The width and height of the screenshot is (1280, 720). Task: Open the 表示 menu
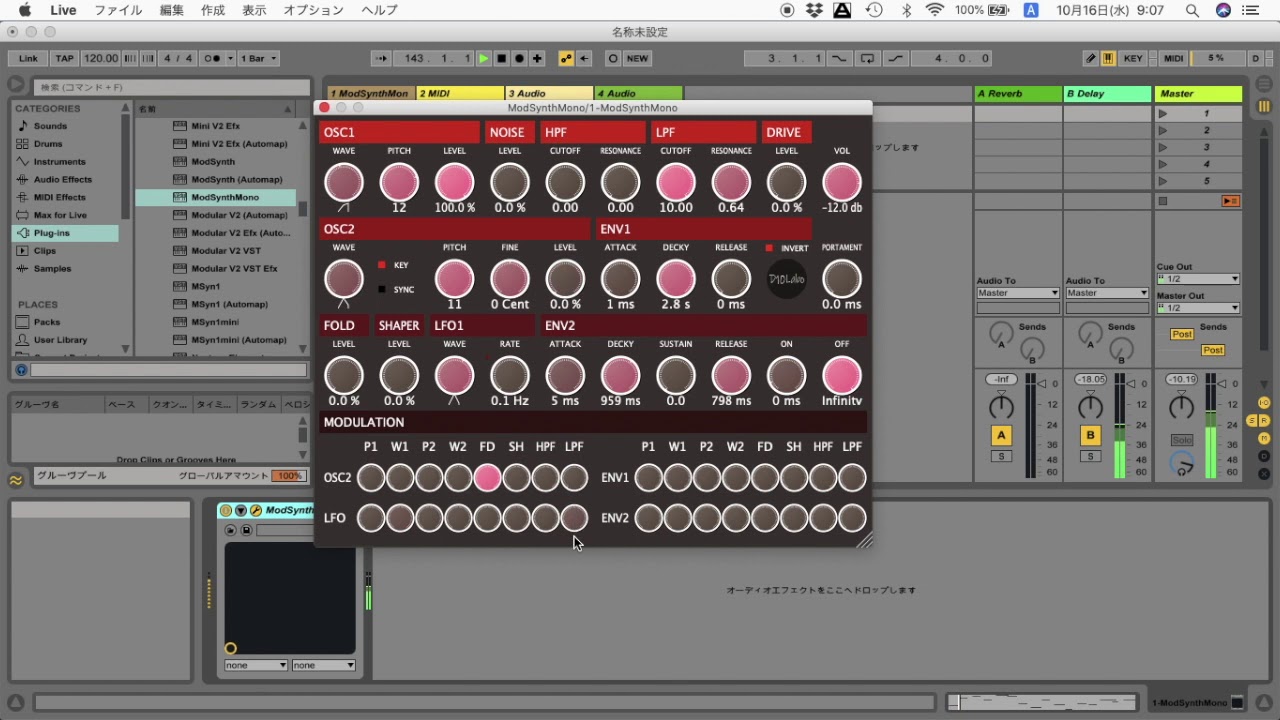click(254, 10)
